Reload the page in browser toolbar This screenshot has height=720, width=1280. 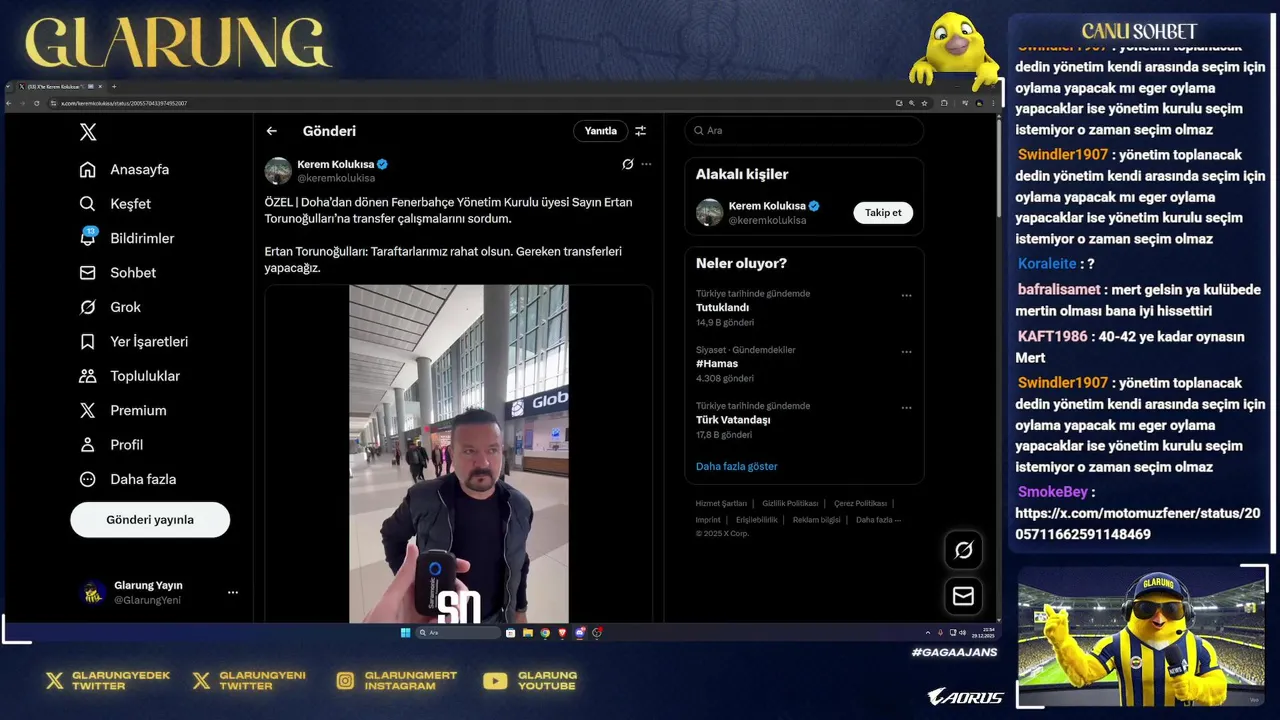[x=36, y=103]
